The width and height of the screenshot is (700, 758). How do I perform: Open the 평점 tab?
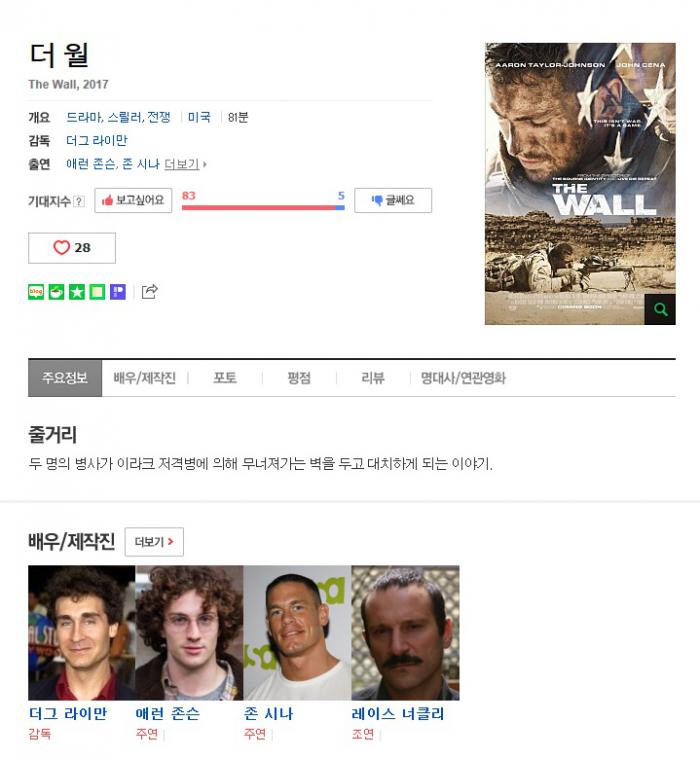point(299,378)
